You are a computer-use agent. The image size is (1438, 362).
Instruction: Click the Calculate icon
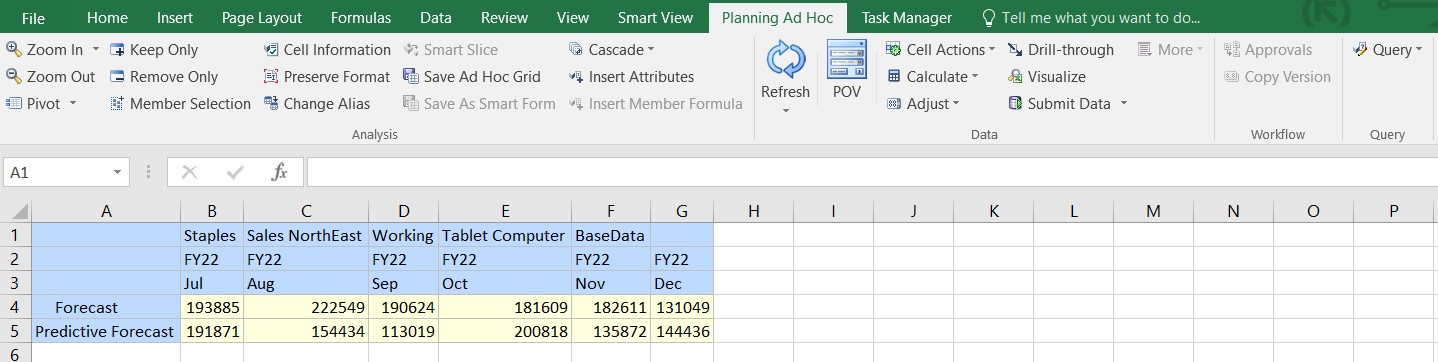893,76
